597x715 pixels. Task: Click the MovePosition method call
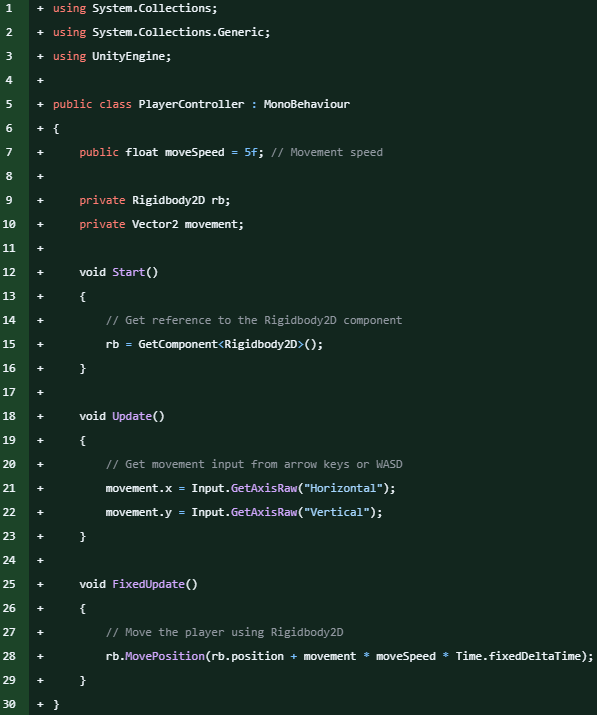pos(165,656)
